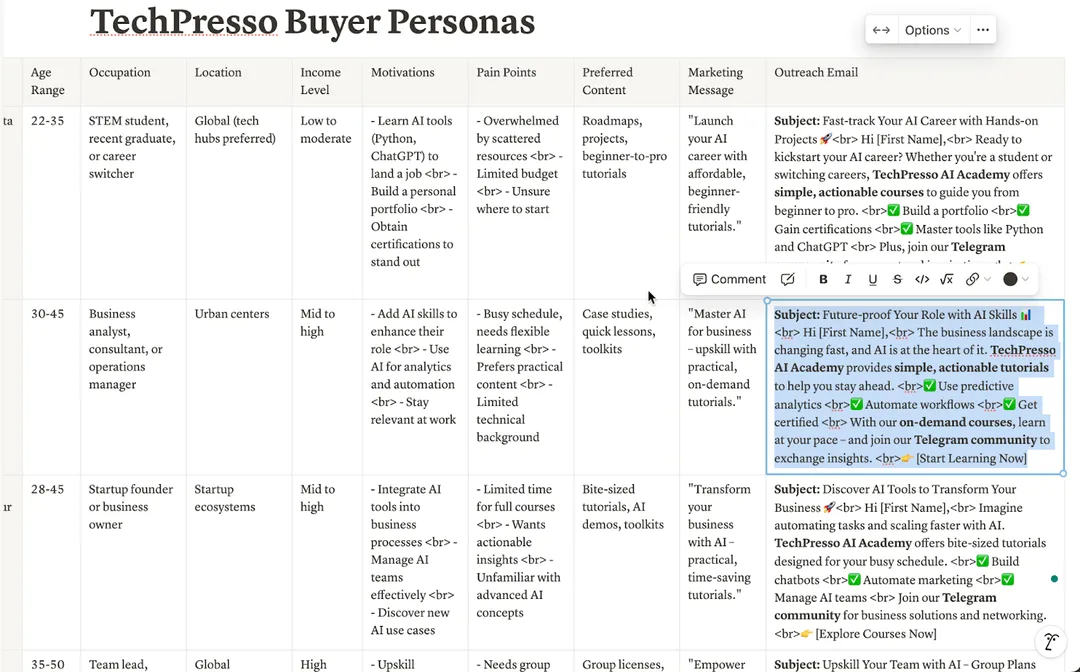Click the TechPresso Buyer Personas title
Viewport: 1080px width, 672px height.
tap(312, 22)
